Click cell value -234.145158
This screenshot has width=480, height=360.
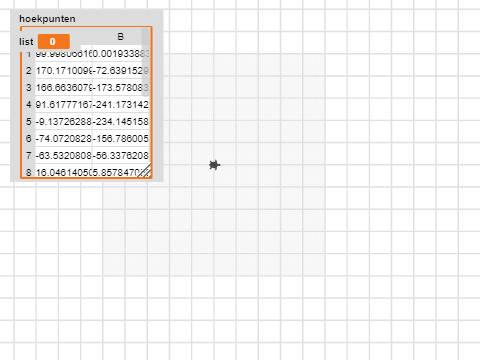(121, 122)
